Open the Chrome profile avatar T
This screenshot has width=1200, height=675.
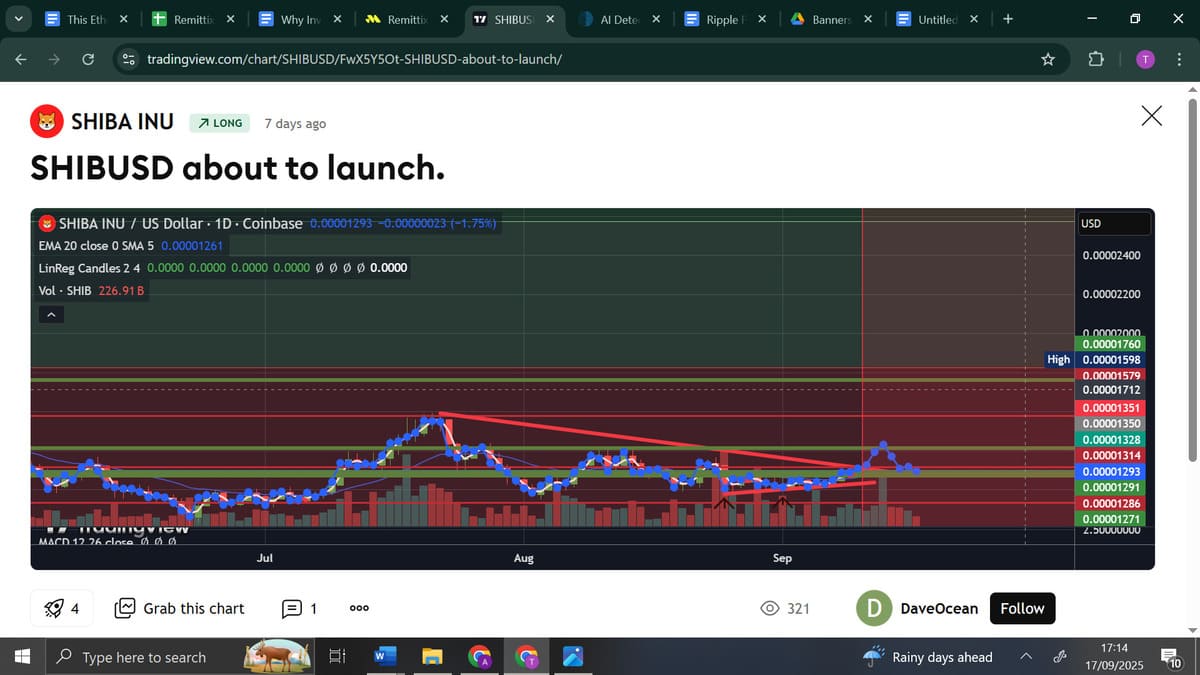pos(1146,59)
